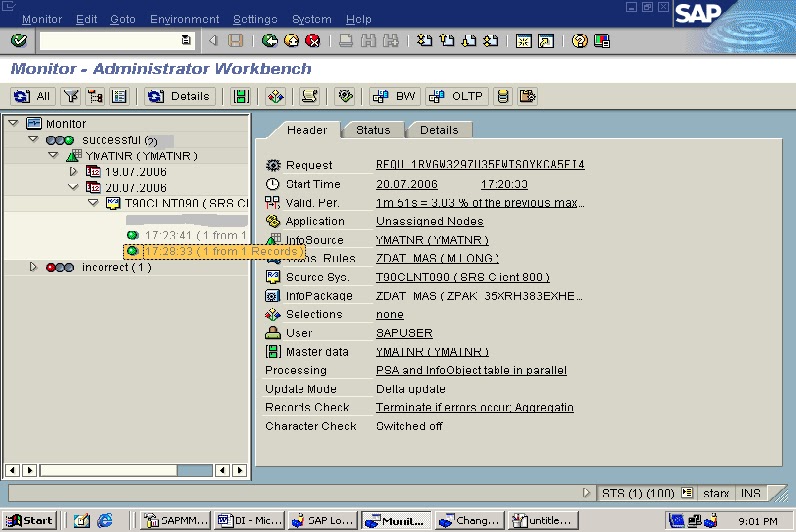This screenshot has height=532, width=796.
Task: Switch to the SAPMM taskbar window
Action: [175, 520]
